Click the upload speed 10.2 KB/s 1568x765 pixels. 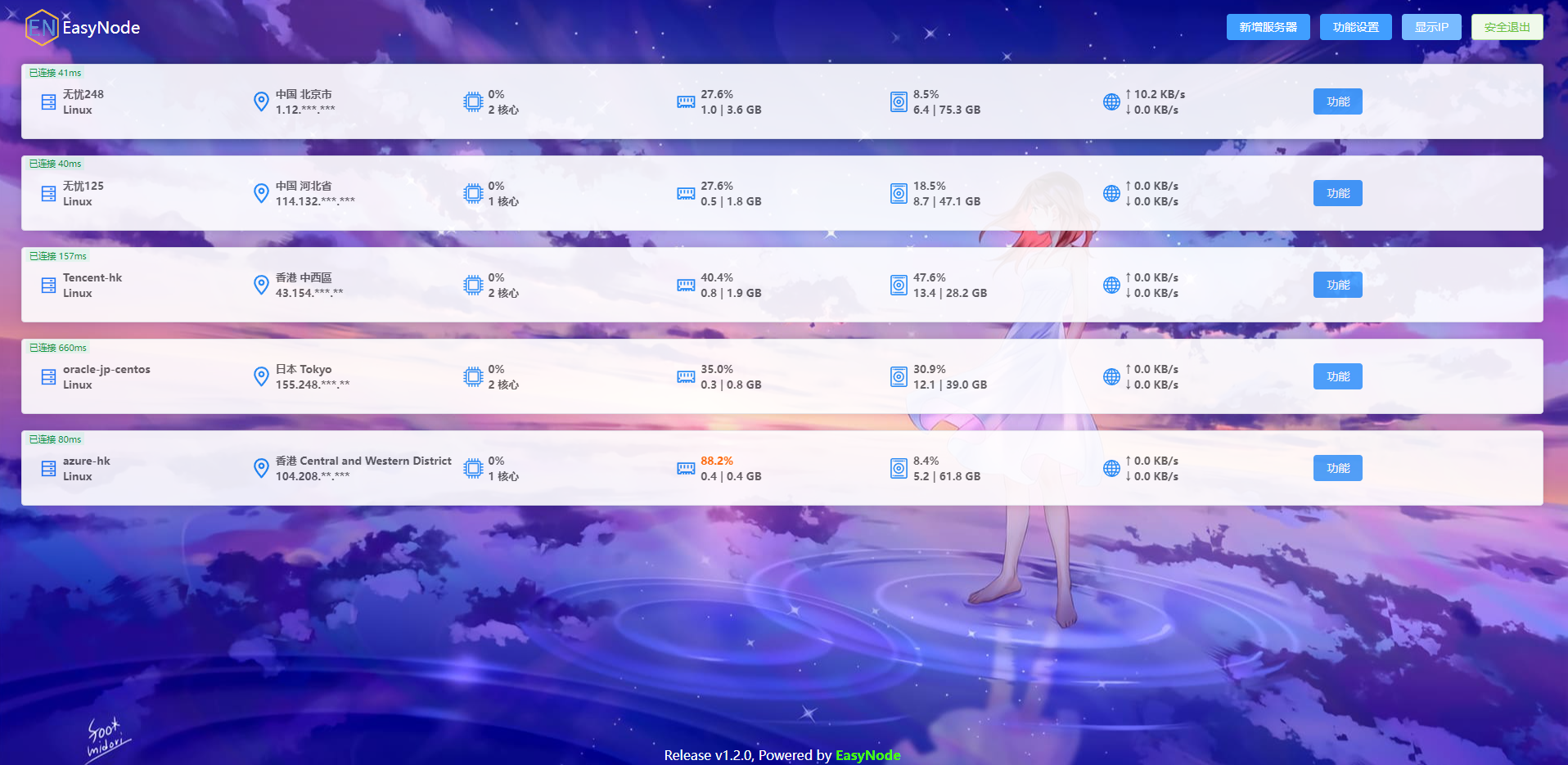(x=1156, y=94)
